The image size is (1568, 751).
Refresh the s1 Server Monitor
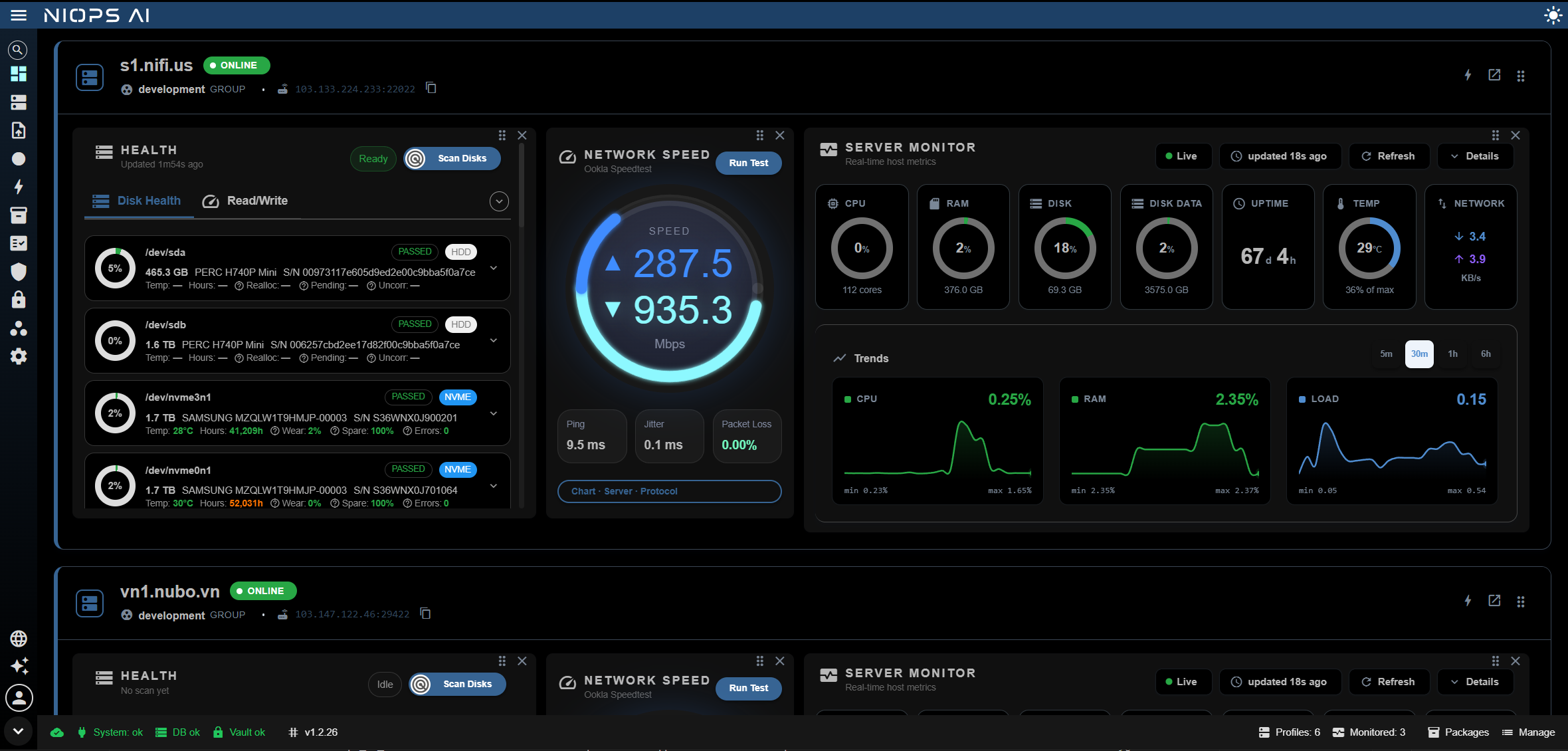(1389, 156)
